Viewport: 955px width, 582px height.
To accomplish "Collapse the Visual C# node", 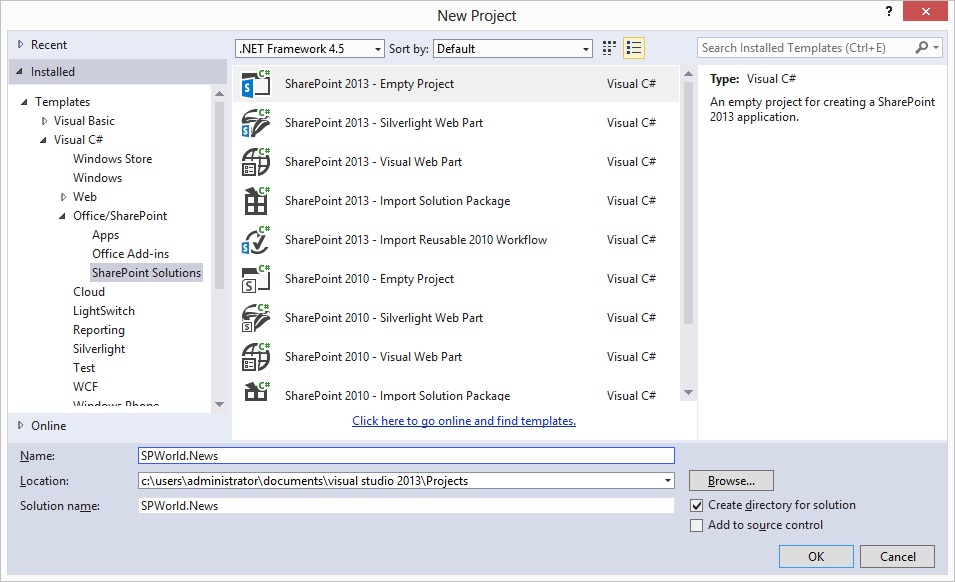I will tap(43, 140).
